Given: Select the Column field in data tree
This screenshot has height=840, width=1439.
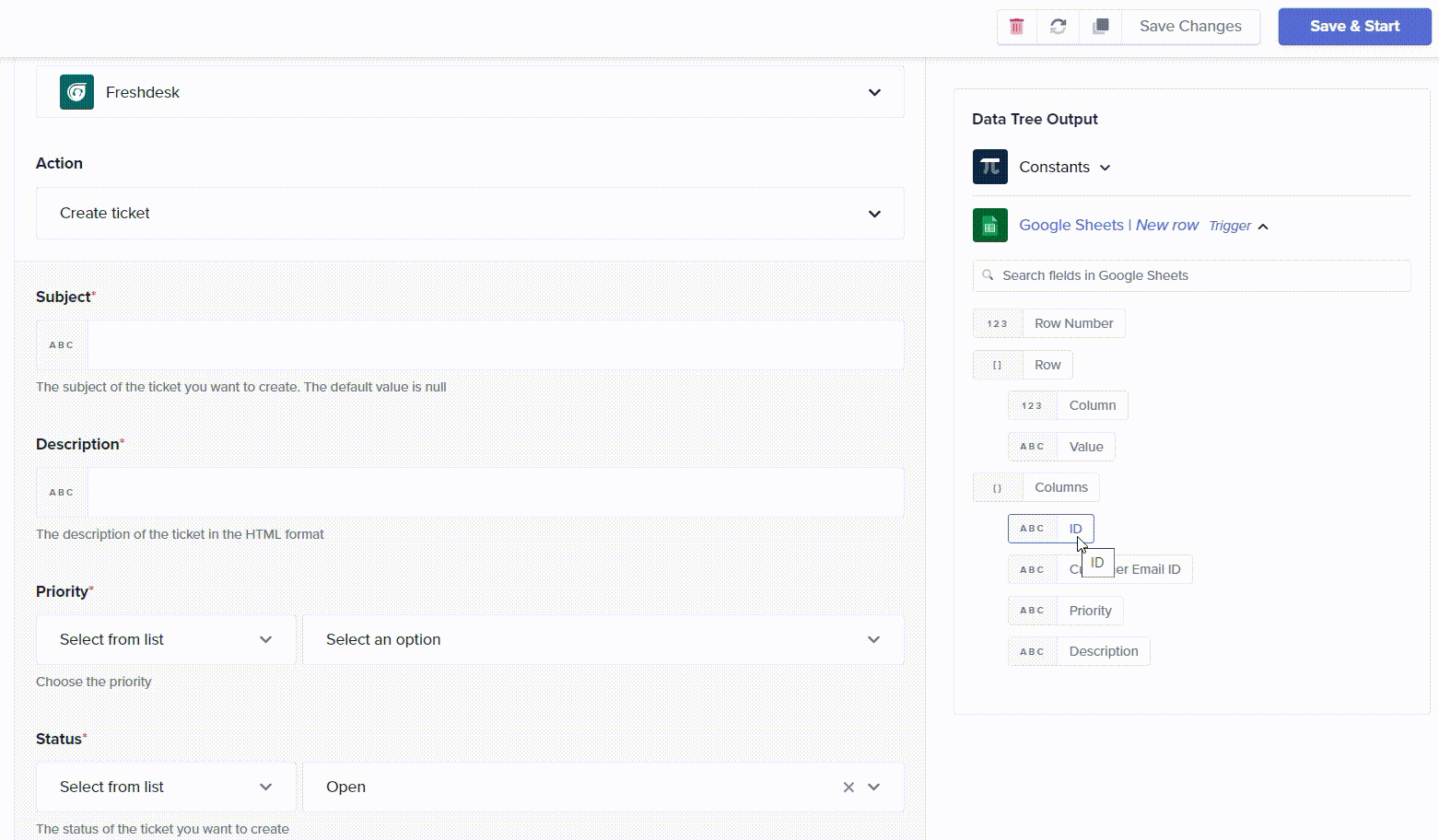Looking at the screenshot, I should coord(1068,405).
